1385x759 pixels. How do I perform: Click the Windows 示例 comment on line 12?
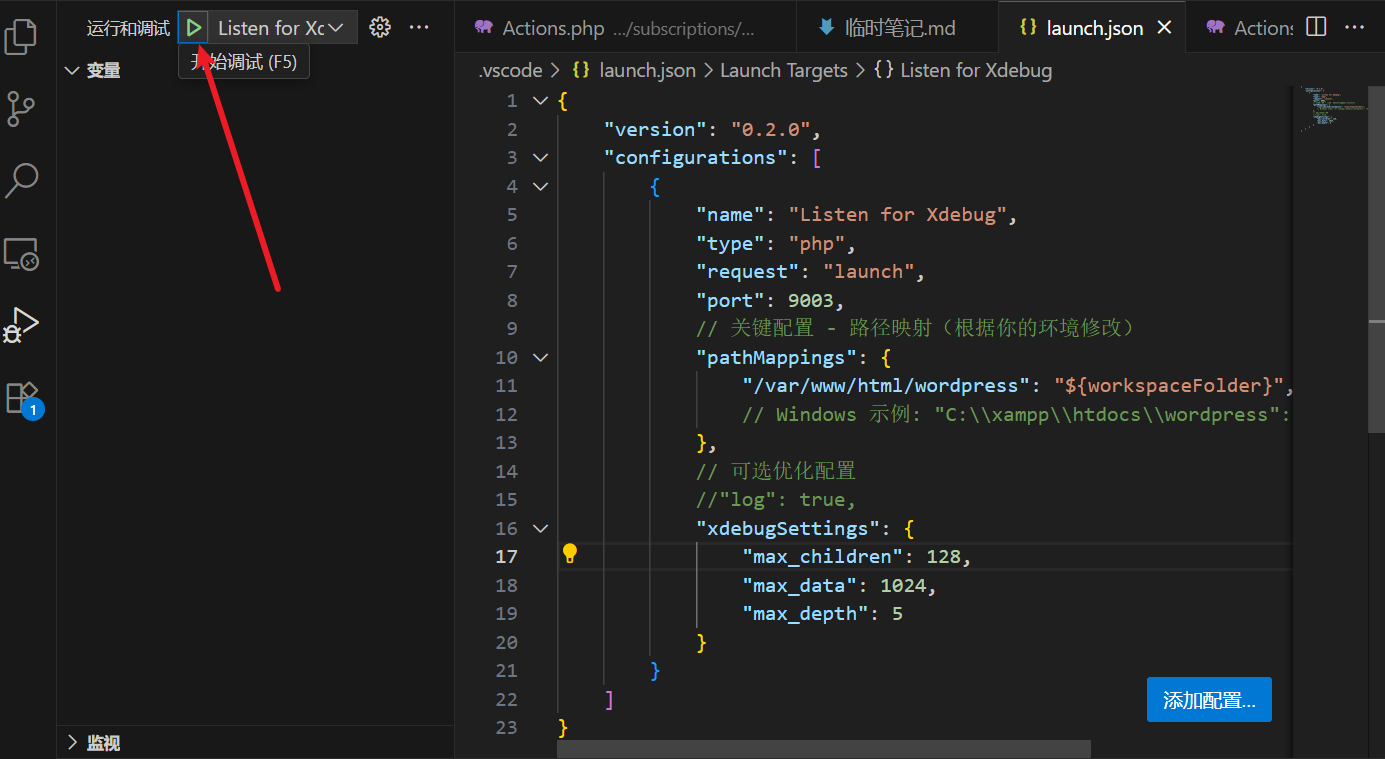click(1017, 414)
